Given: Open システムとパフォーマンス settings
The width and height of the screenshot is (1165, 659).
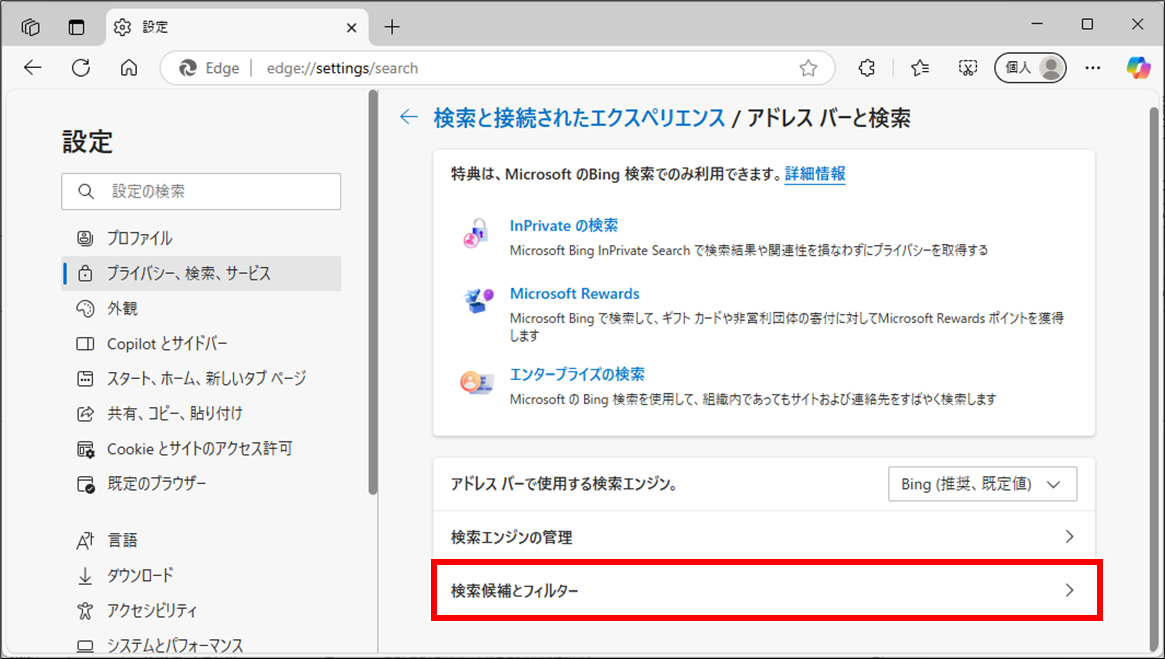Looking at the screenshot, I should [201, 645].
